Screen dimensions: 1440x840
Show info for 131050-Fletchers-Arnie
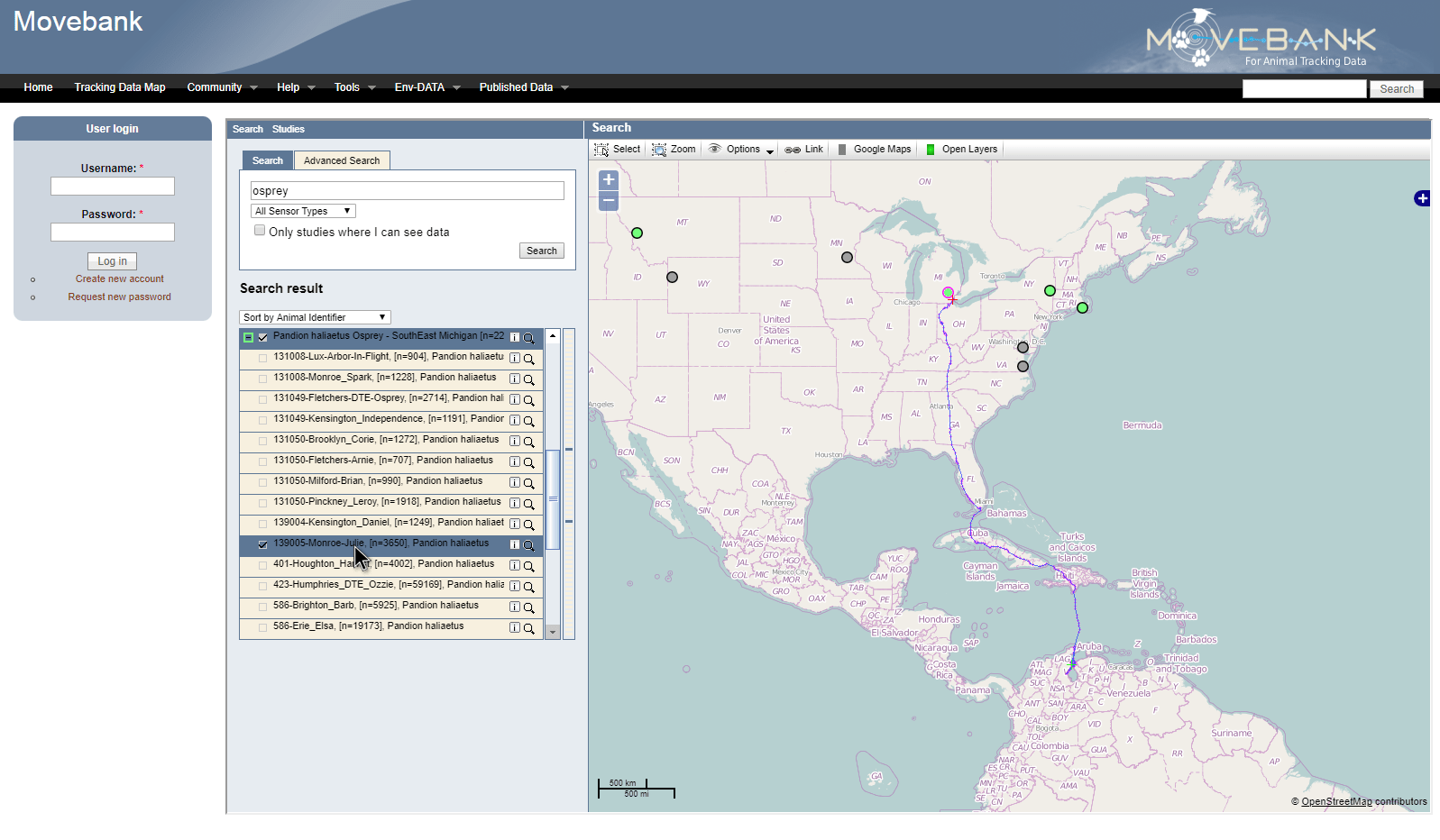(515, 462)
